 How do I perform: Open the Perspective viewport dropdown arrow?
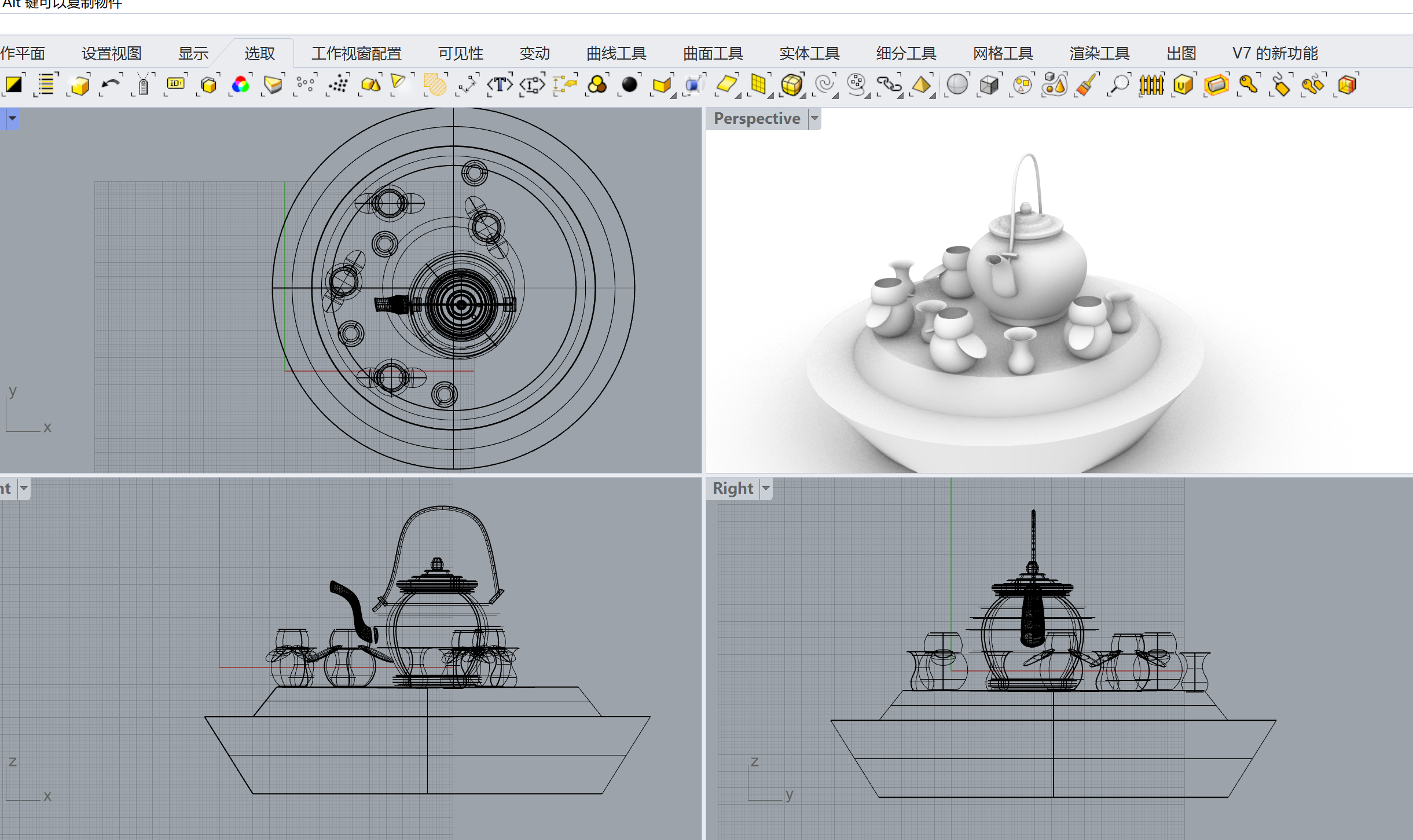(x=814, y=119)
